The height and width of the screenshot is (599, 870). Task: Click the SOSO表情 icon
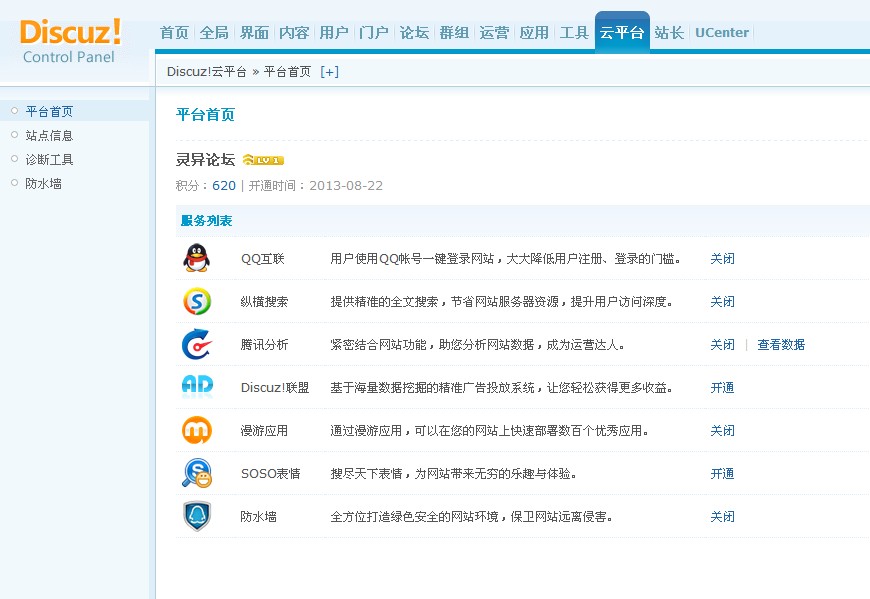click(x=196, y=473)
